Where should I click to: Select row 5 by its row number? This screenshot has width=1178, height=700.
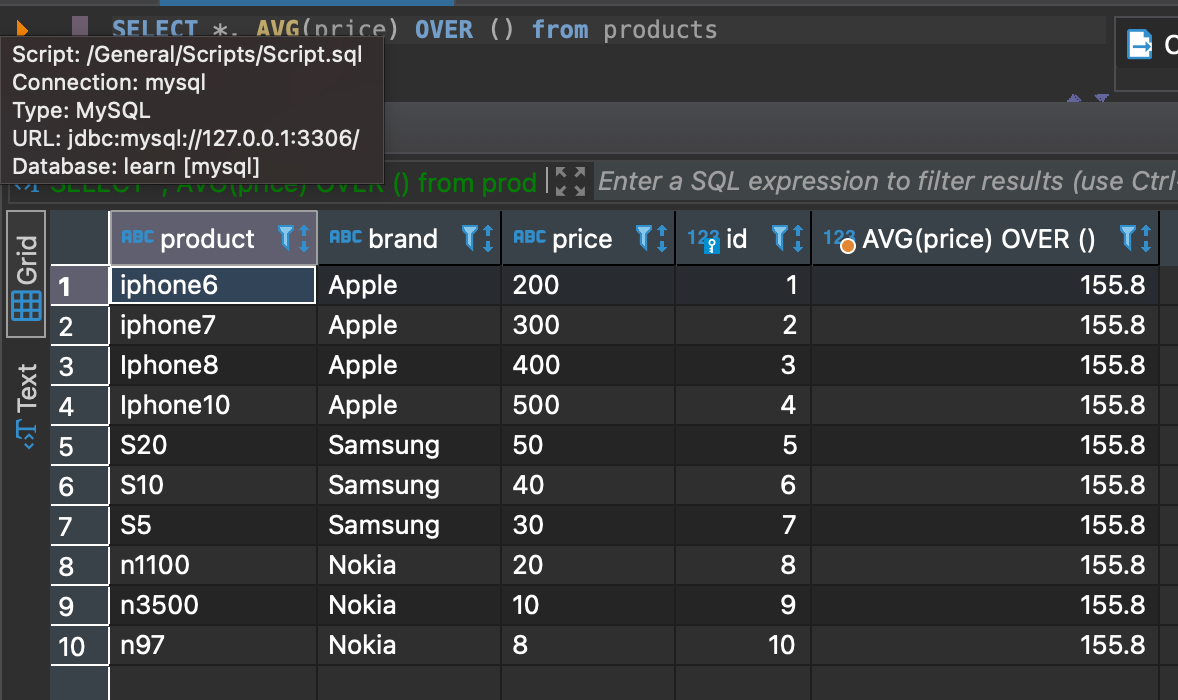[67, 445]
